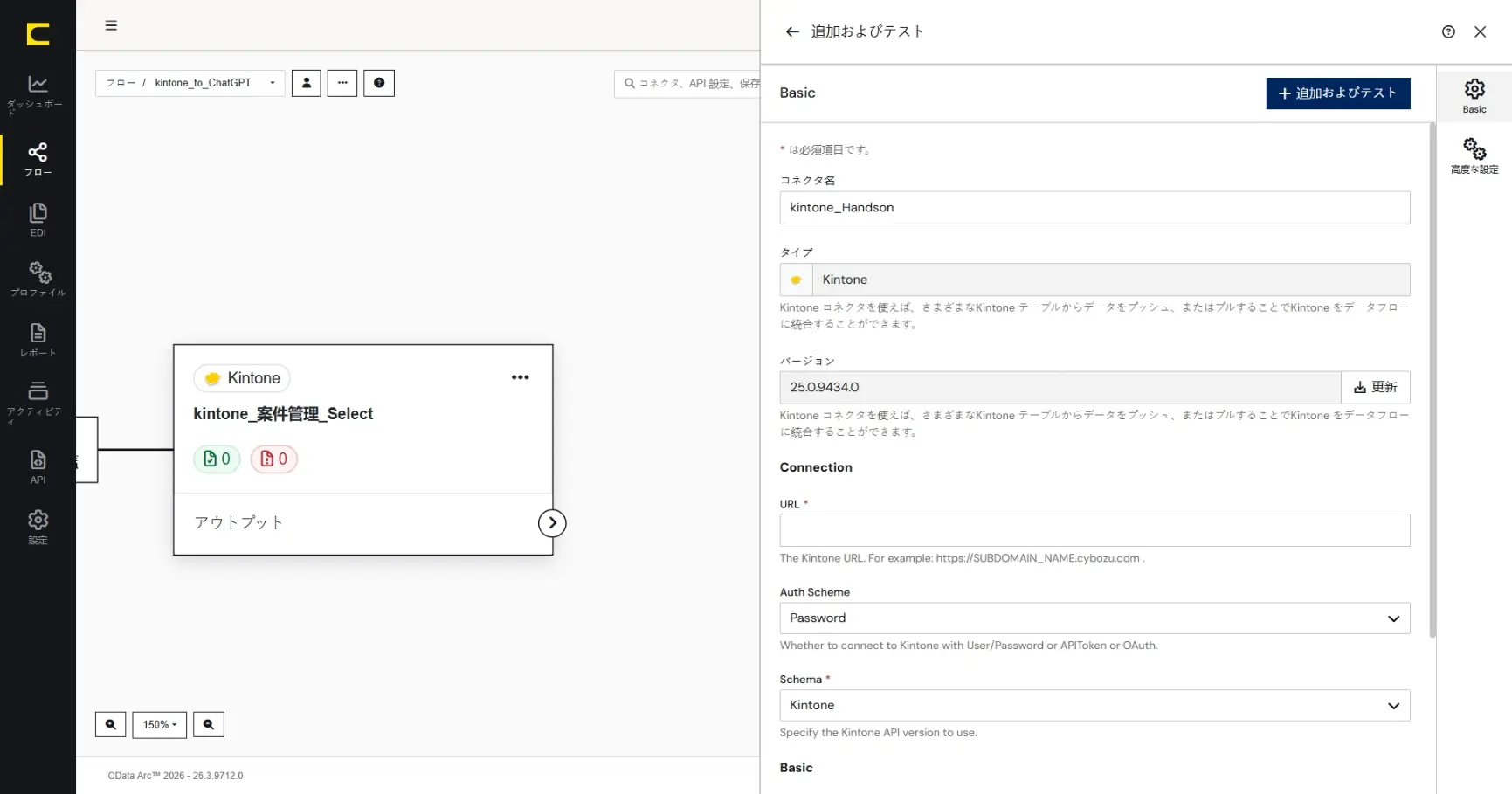This screenshot has height=794, width=1512.
Task: Click the connector search box
Action: (x=687, y=84)
